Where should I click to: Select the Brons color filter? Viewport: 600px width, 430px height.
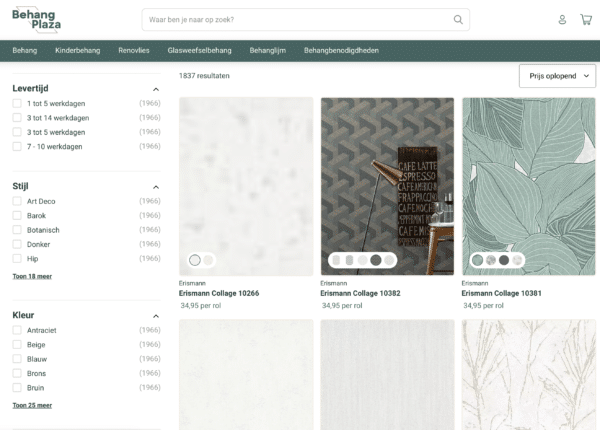coord(17,373)
